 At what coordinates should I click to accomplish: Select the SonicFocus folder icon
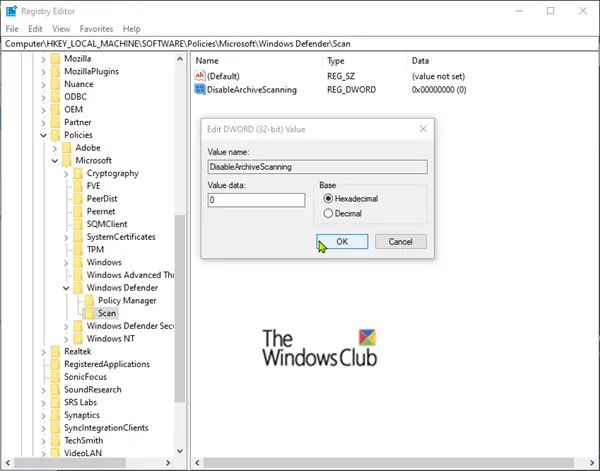[55, 377]
